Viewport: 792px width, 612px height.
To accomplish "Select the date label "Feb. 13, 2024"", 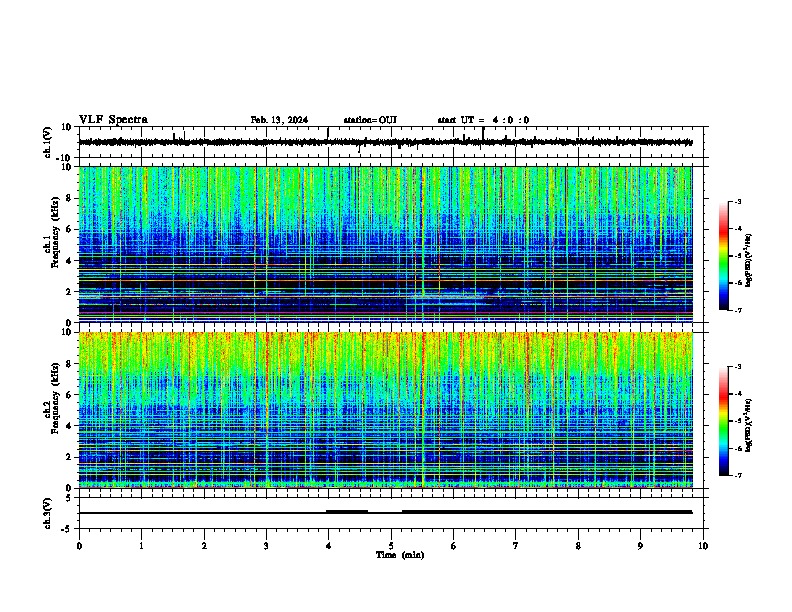I will pos(279,120).
